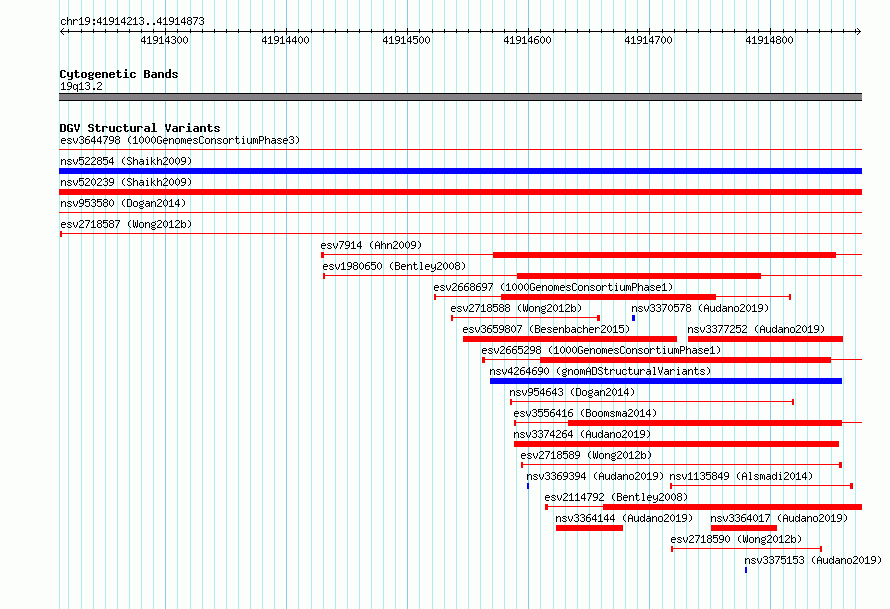Select the nsv4264690 blue variant bar

pos(666,381)
